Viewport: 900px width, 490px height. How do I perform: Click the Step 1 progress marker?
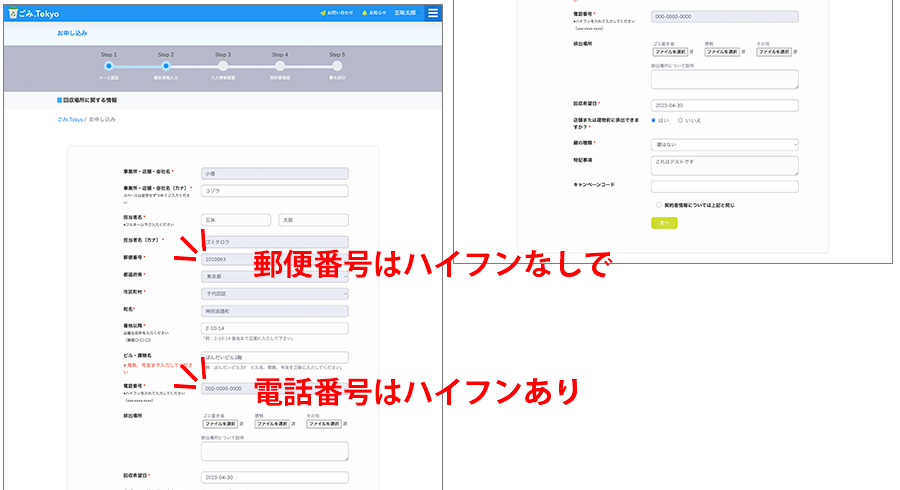108,66
